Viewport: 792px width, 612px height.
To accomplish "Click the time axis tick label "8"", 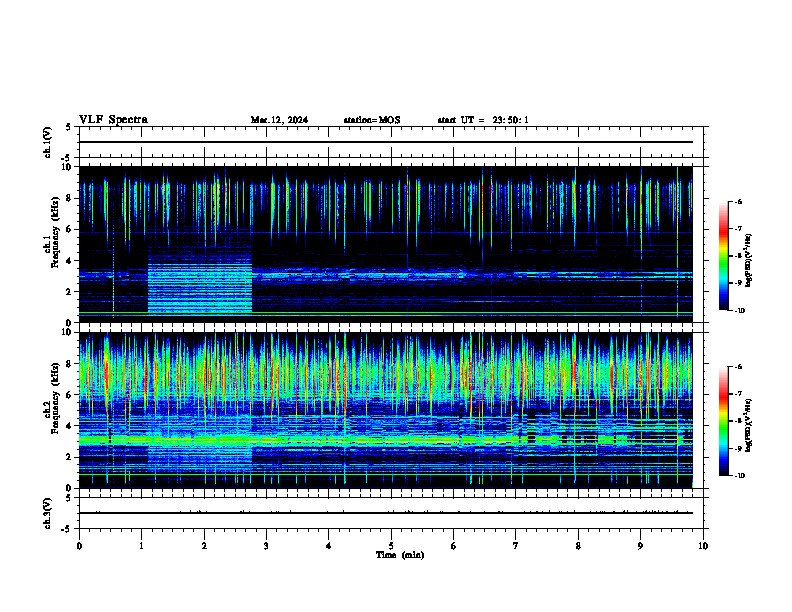I will [x=578, y=546].
